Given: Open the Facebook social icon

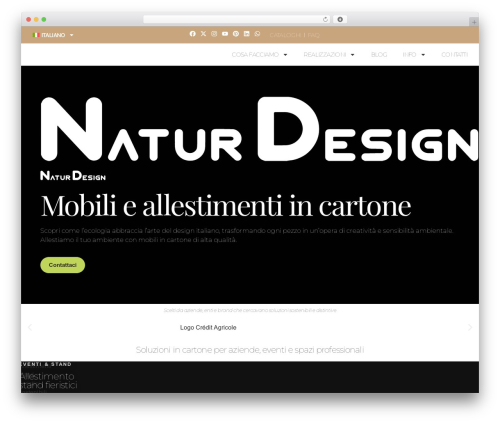Looking at the screenshot, I should (193, 34).
